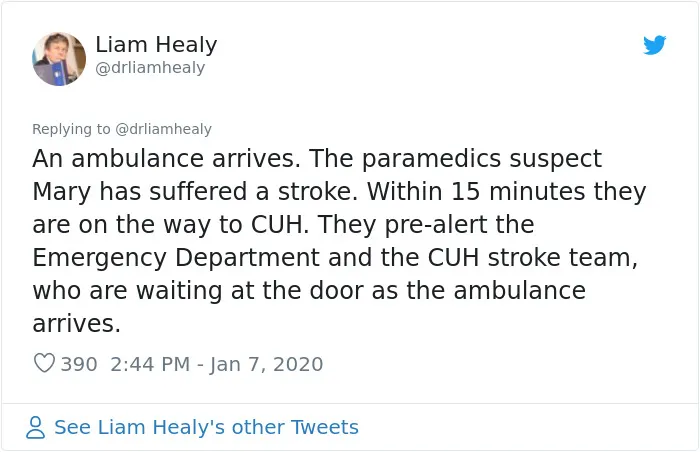Click the words 'CUH stroke team'
The height and width of the screenshot is (452, 700).
point(529,258)
